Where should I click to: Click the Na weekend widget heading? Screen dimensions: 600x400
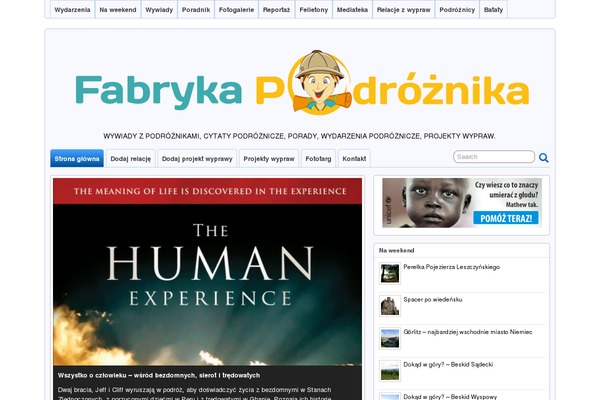click(x=396, y=250)
